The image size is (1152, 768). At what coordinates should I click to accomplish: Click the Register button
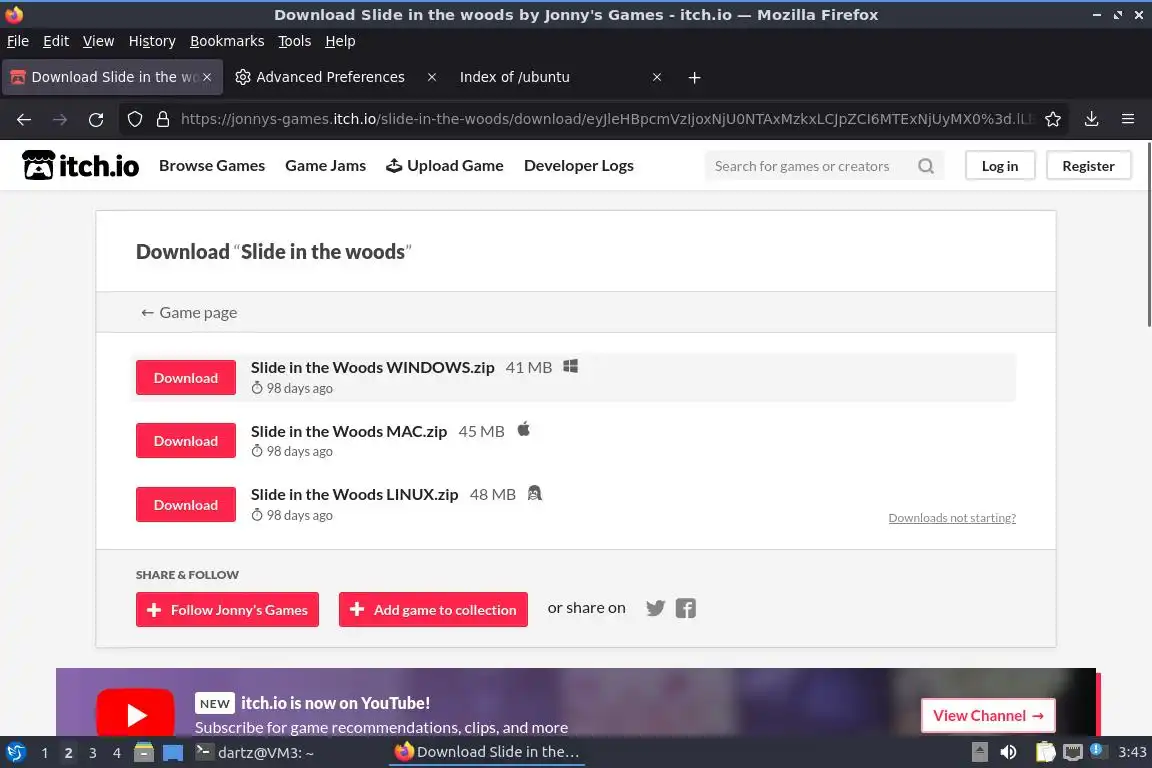1088,166
